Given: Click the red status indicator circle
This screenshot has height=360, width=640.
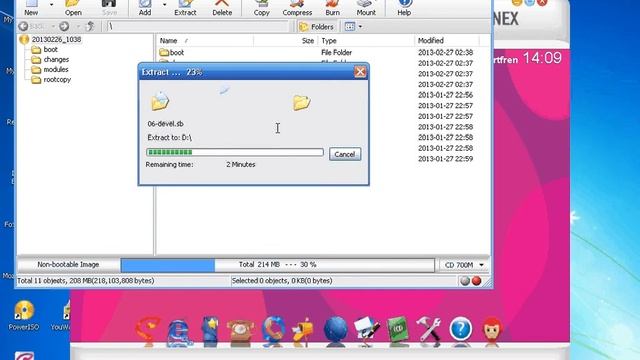Looking at the screenshot, I should [x=476, y=281].
